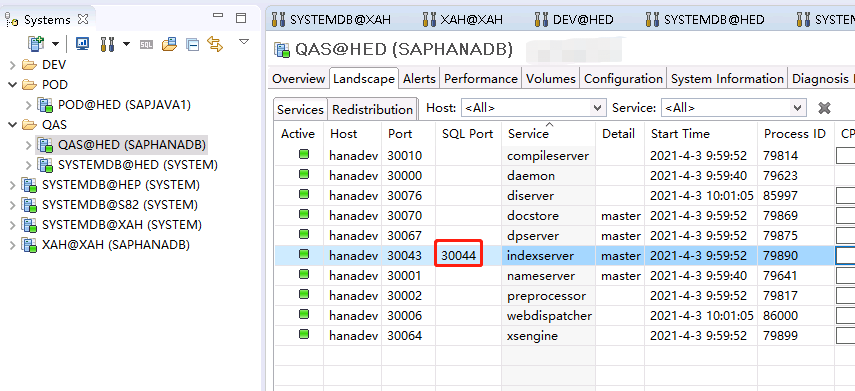Viewport: 855px width, 391px height.
Task: Sort by Start Time column header
Action: coord(701,134)
